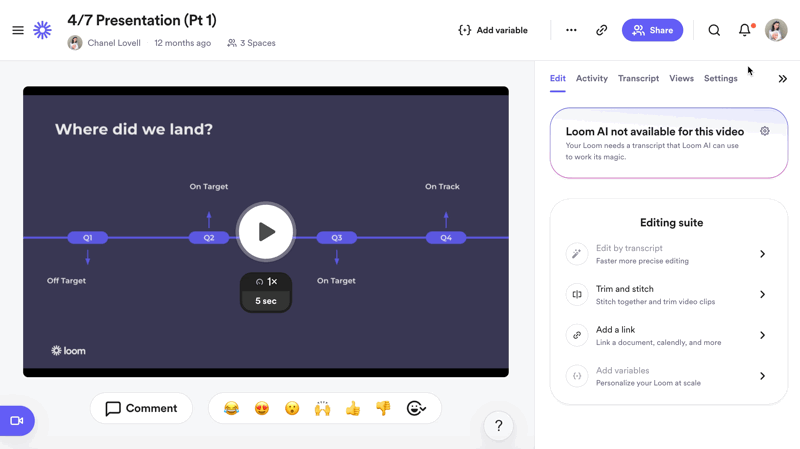Click the Loom logo icon
This screenshot has width=800, height=449.
[43, 31]
